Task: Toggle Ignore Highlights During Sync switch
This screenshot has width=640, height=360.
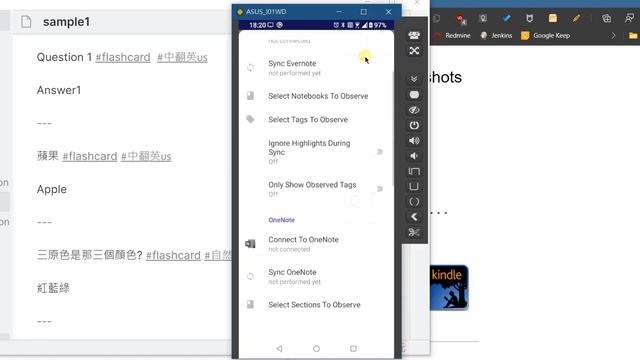Action: 379,152
